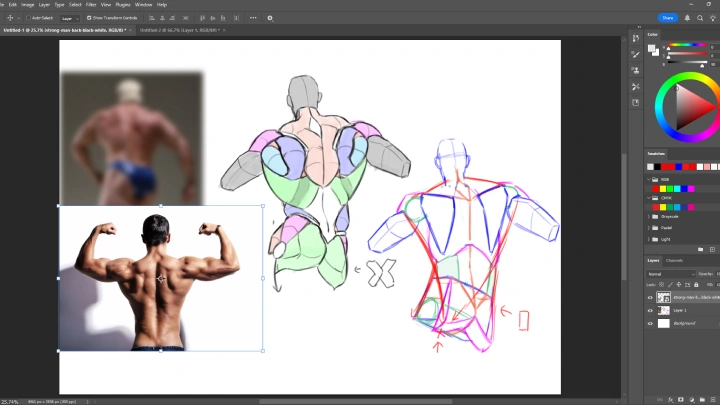
Task: Click lock transparent pixels icon
Action: coord(661,285)
